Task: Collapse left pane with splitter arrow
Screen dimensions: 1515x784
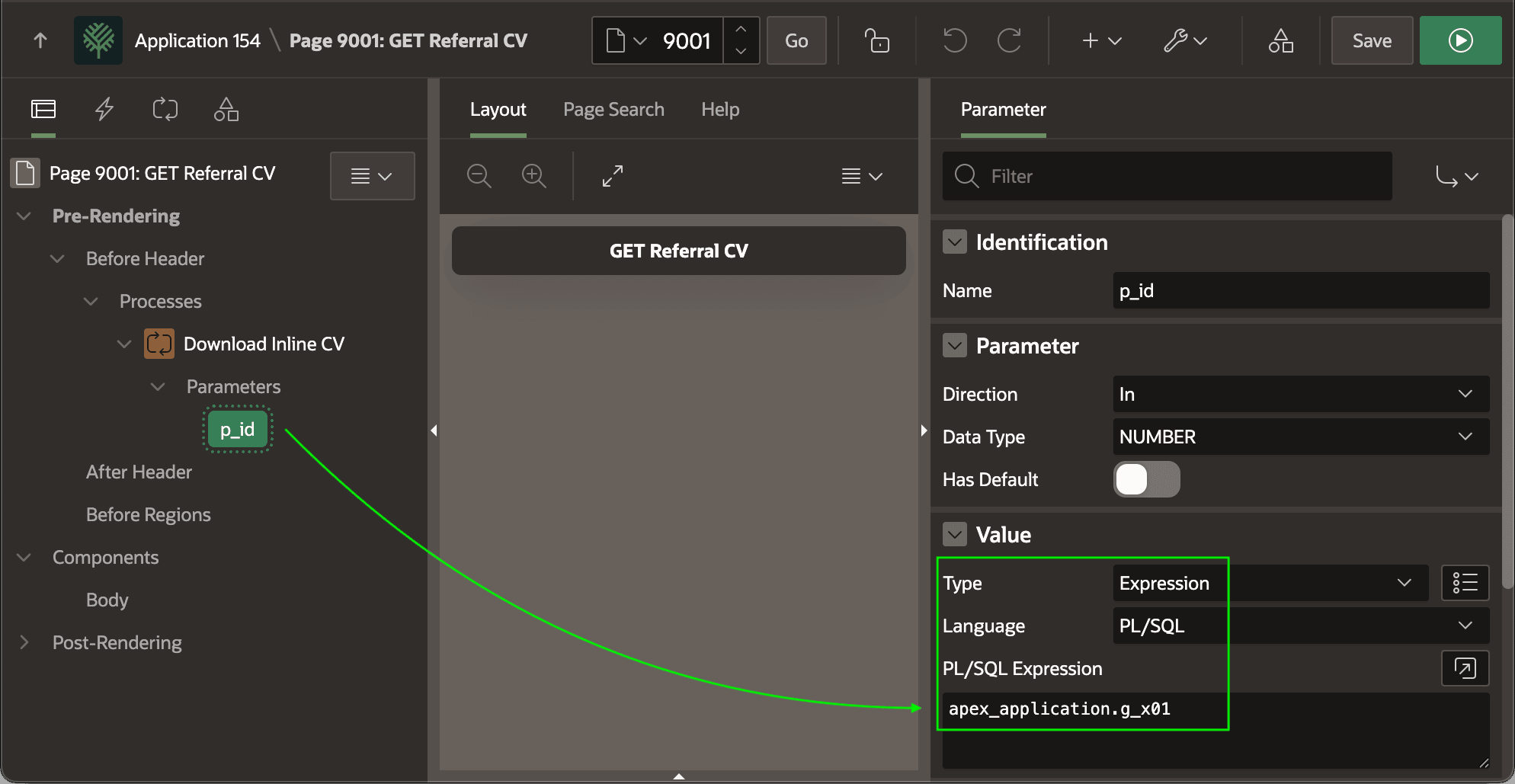Action: (x=434, y=430)
